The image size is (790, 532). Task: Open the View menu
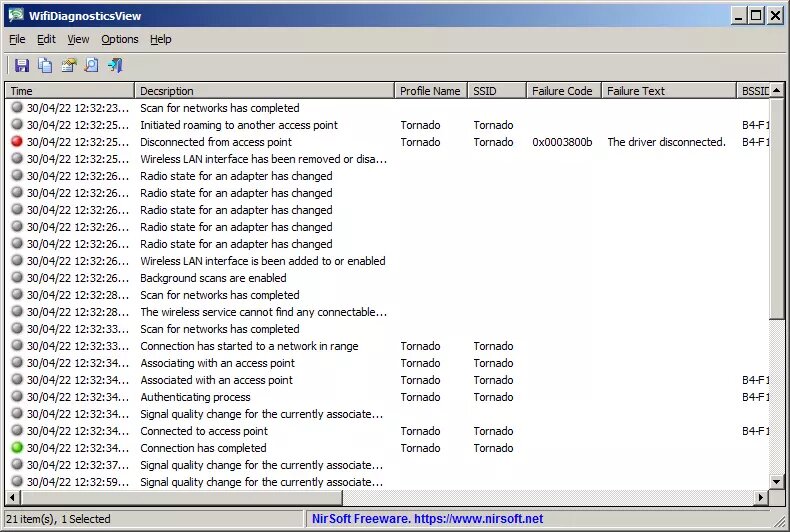(78, 39)
